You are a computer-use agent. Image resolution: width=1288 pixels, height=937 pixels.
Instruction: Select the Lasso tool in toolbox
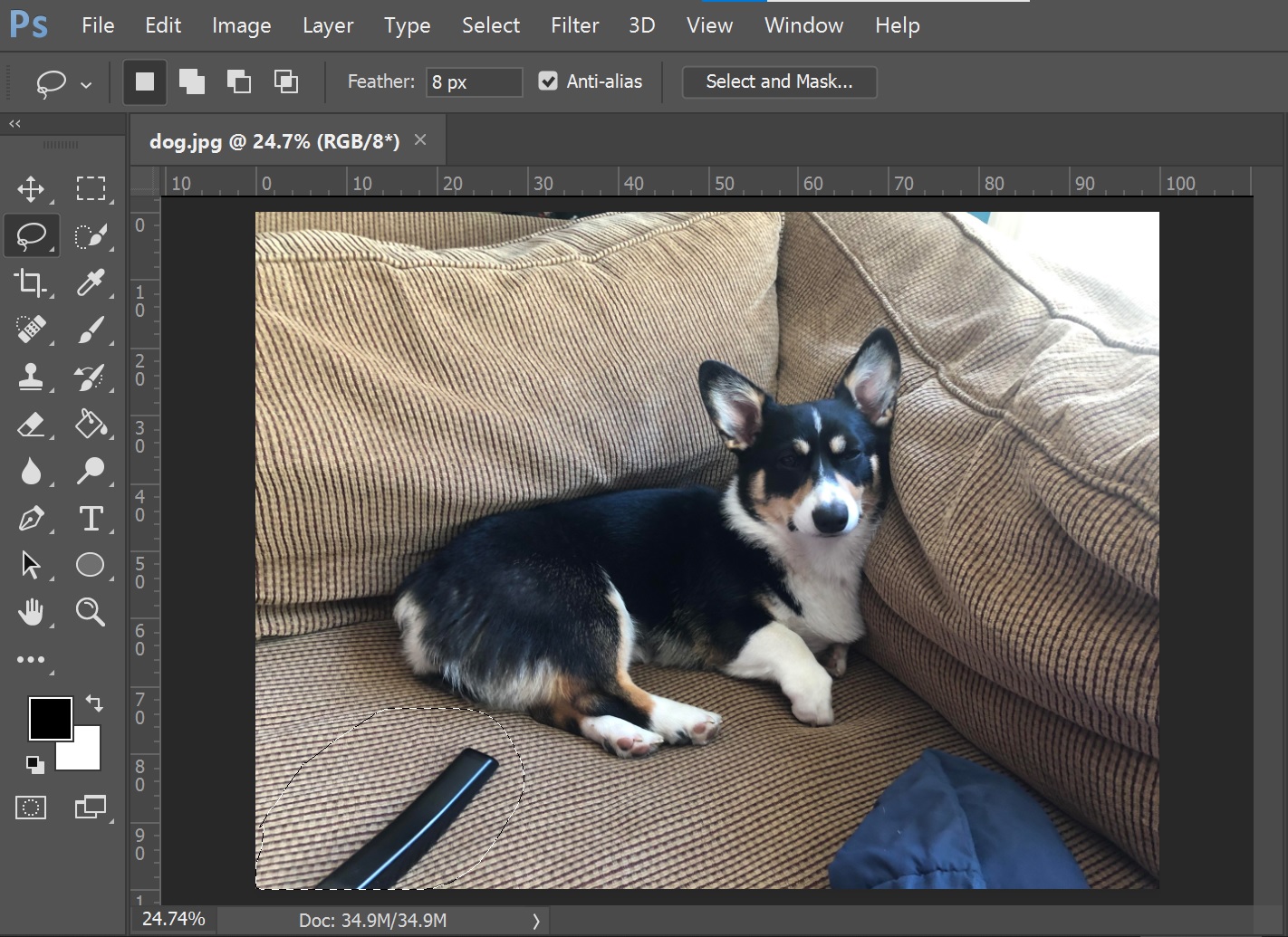point(32,236)
